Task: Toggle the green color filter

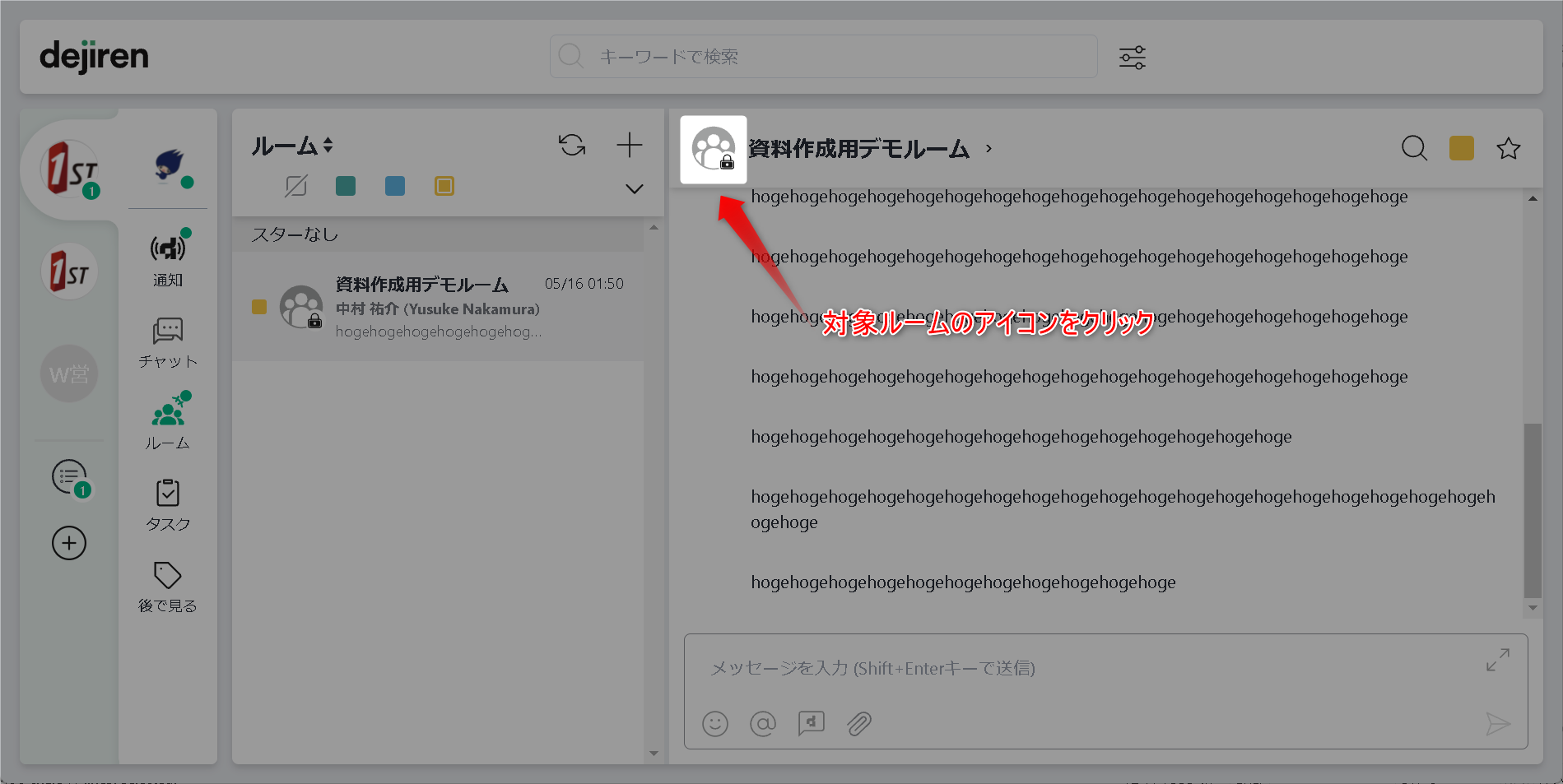Action: pos(346,187)
